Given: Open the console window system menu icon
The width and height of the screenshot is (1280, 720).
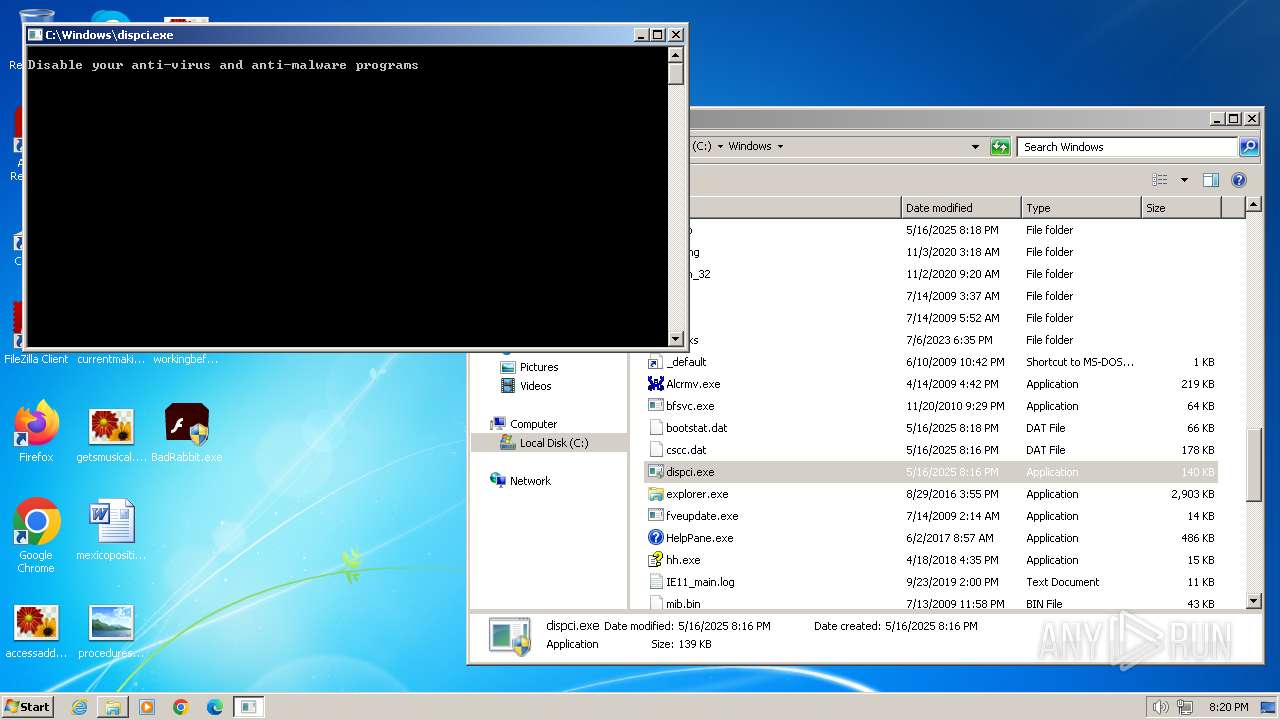Looking at the screenshot, I should click(35, 35).
